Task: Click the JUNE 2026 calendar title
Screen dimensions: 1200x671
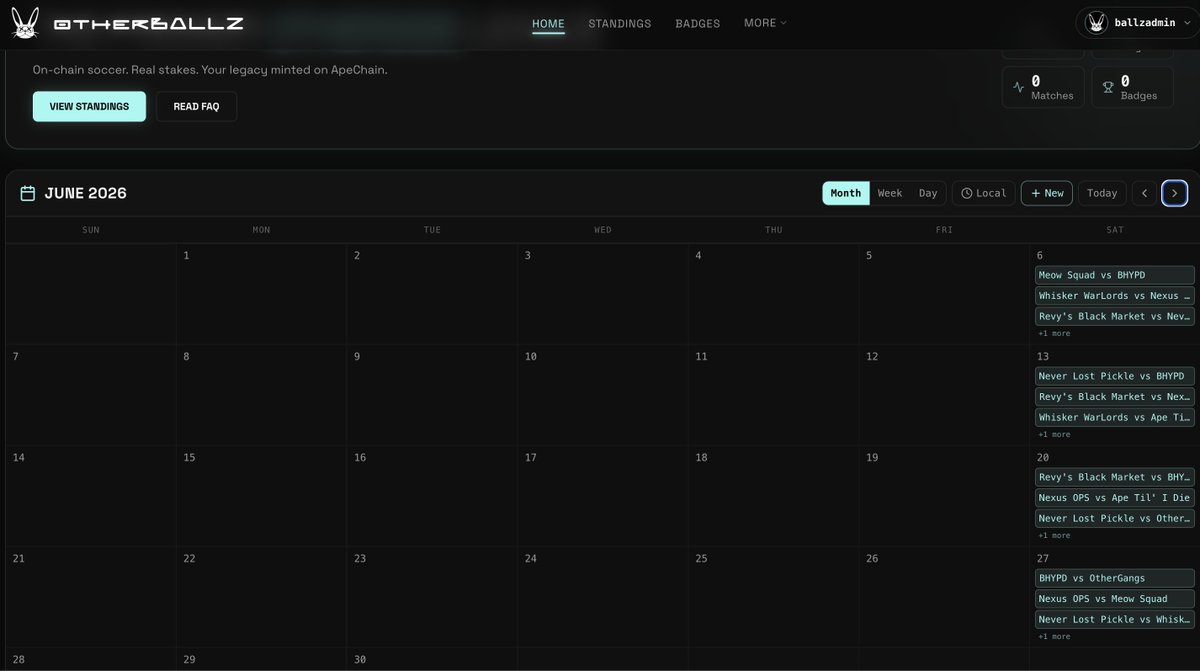Action: click(x=86, y=193)
